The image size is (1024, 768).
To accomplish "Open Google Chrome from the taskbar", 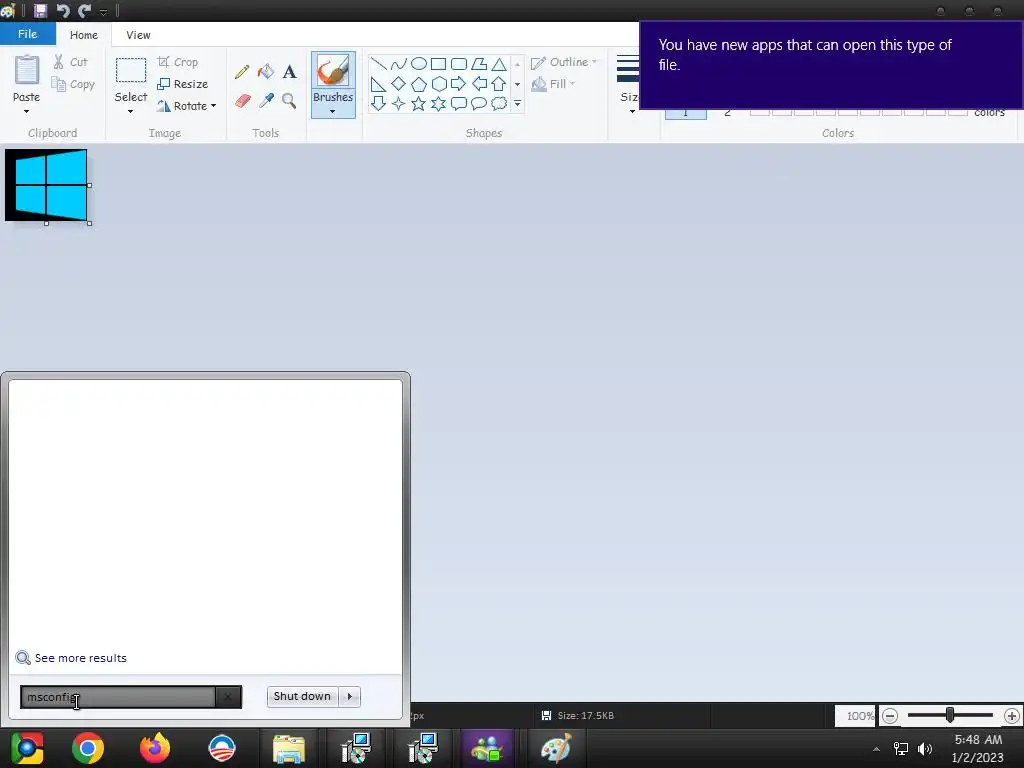I will [88, 748].
